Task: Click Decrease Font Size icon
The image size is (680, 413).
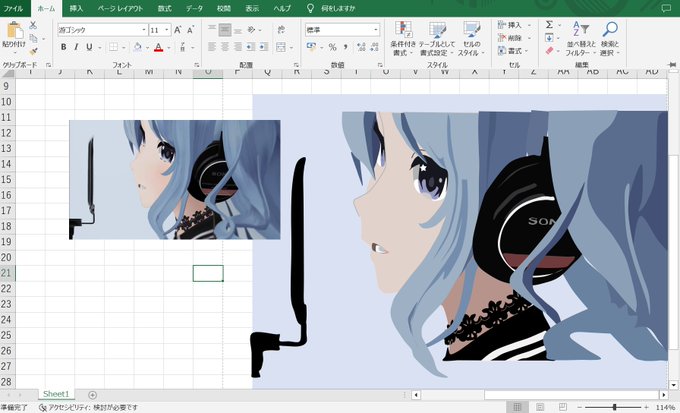Action: pos(190,30)
